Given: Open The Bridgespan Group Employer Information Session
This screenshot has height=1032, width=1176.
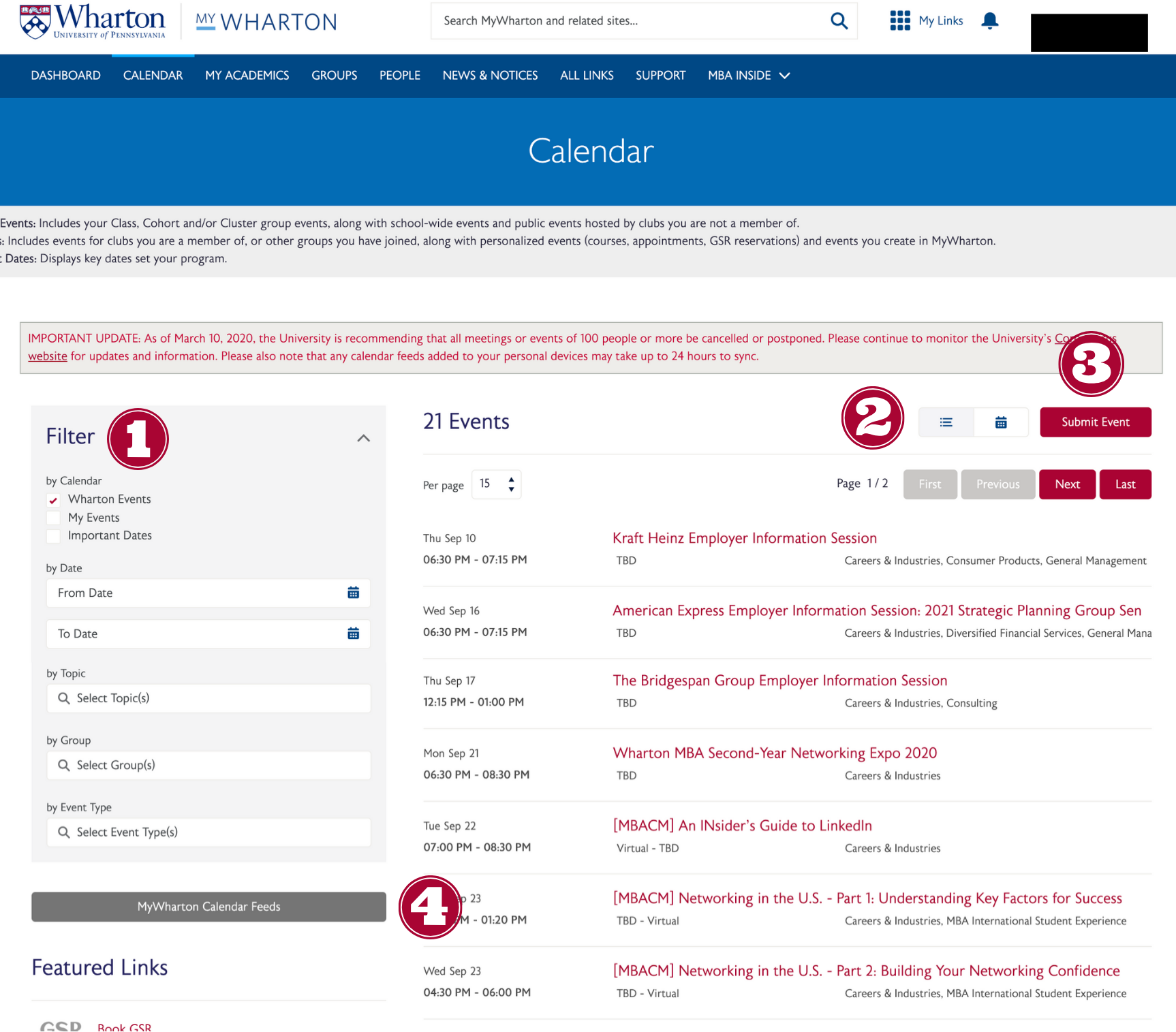Looking at the screenshot, I should point(780,681).
